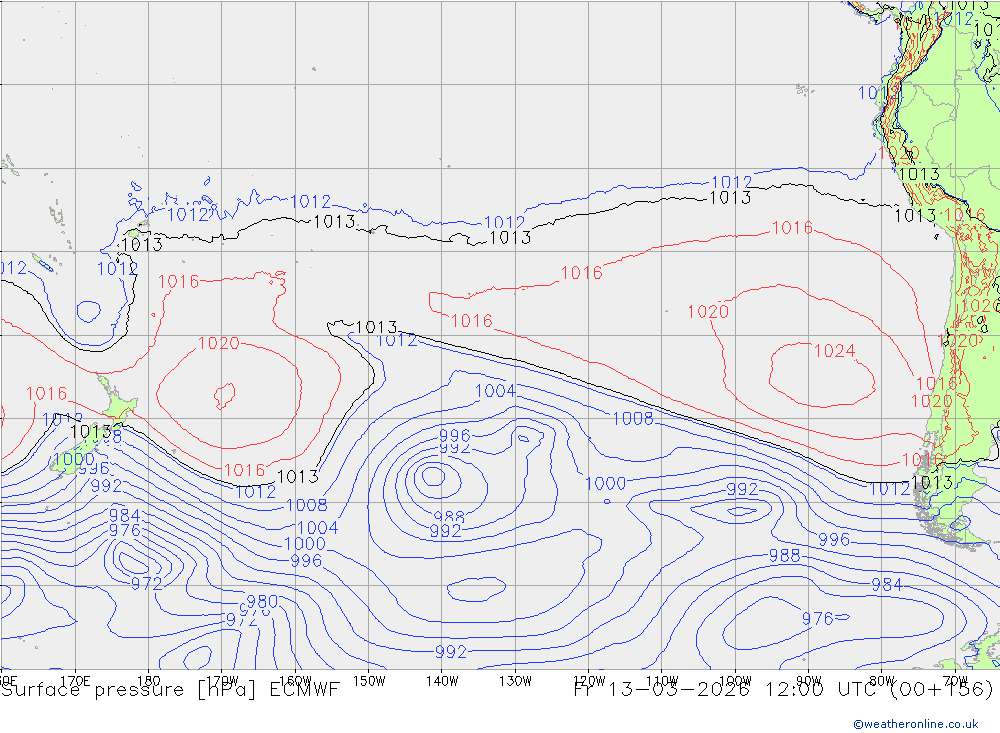The image size is (1000, 733).
Task: Click the red "1020" label left of the 1024 high
Action: 708,312
